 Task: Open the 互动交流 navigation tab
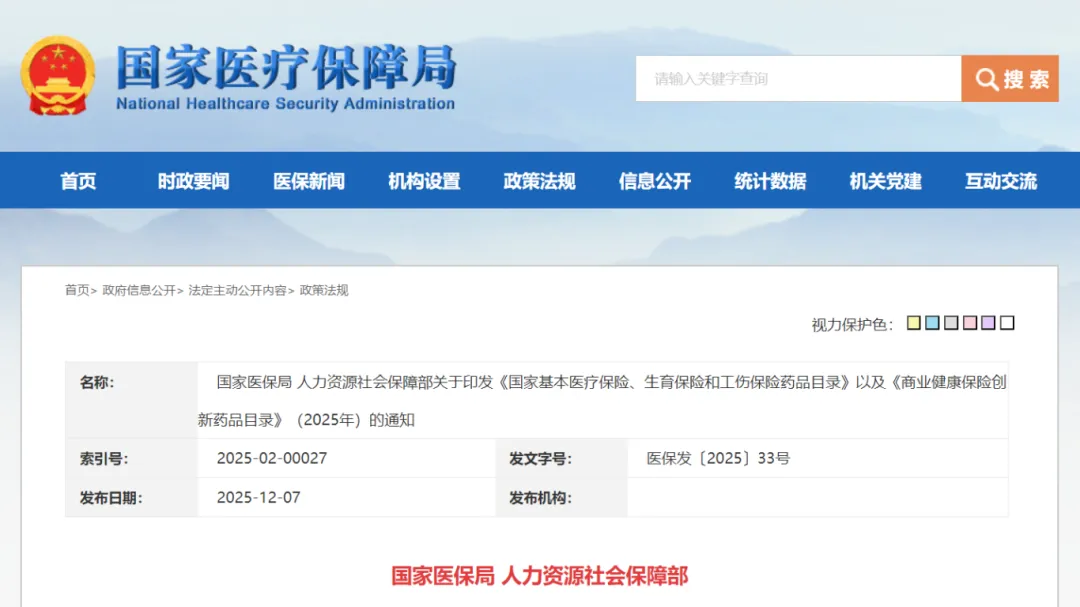click(1001, 181)
